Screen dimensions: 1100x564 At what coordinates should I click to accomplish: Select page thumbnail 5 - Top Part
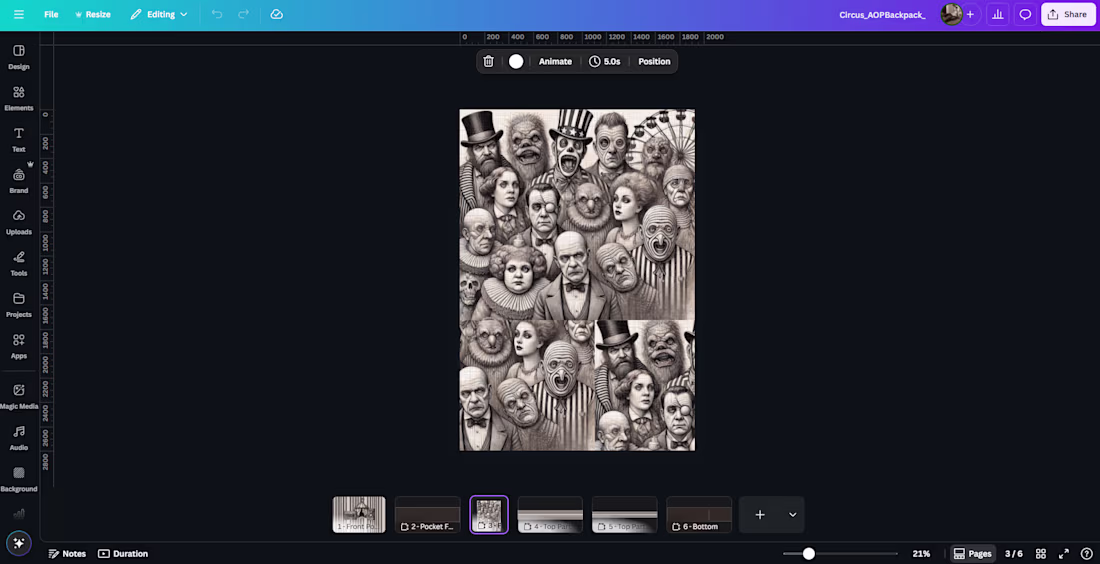624,515
